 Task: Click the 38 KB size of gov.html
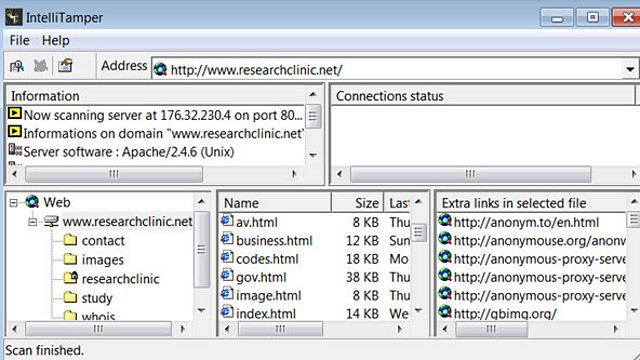pos(362,277)
